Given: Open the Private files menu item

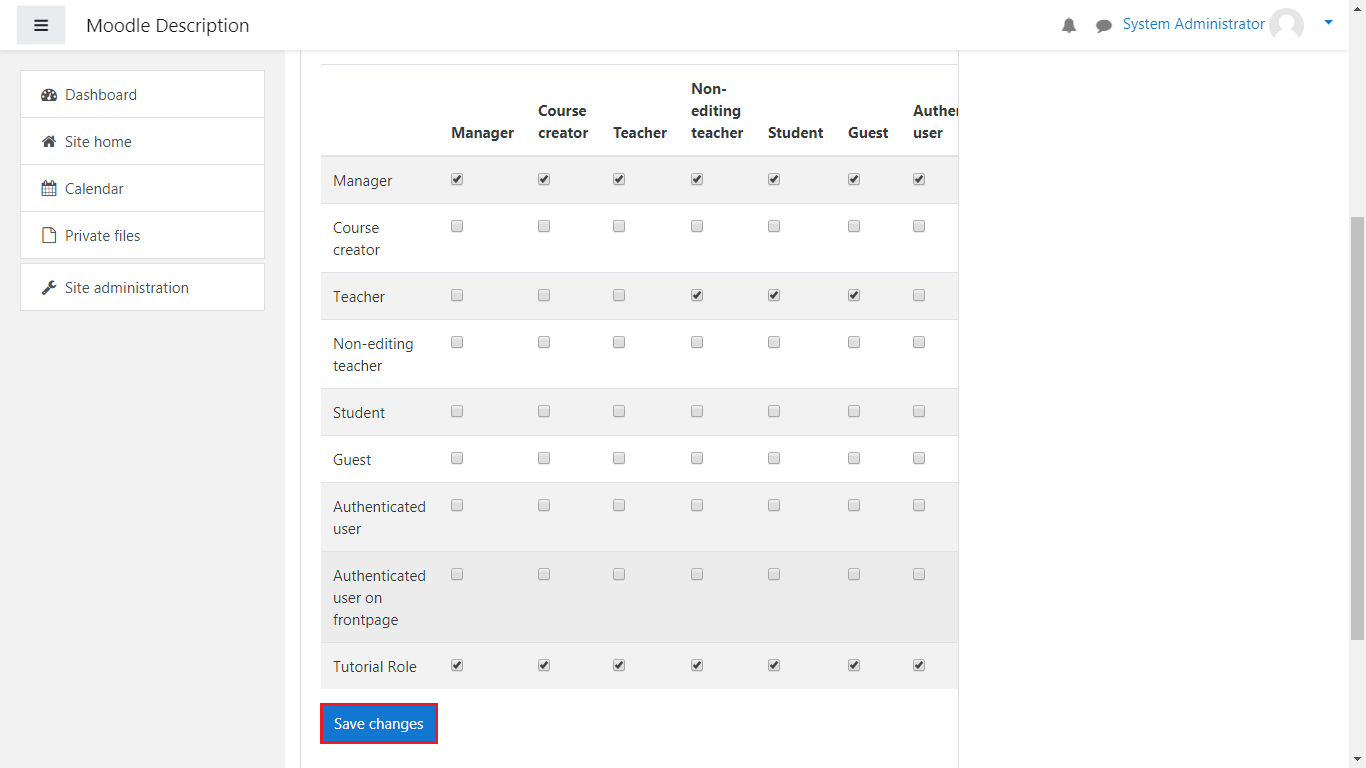Looking at the screenshot, I should tap(102, 236).
